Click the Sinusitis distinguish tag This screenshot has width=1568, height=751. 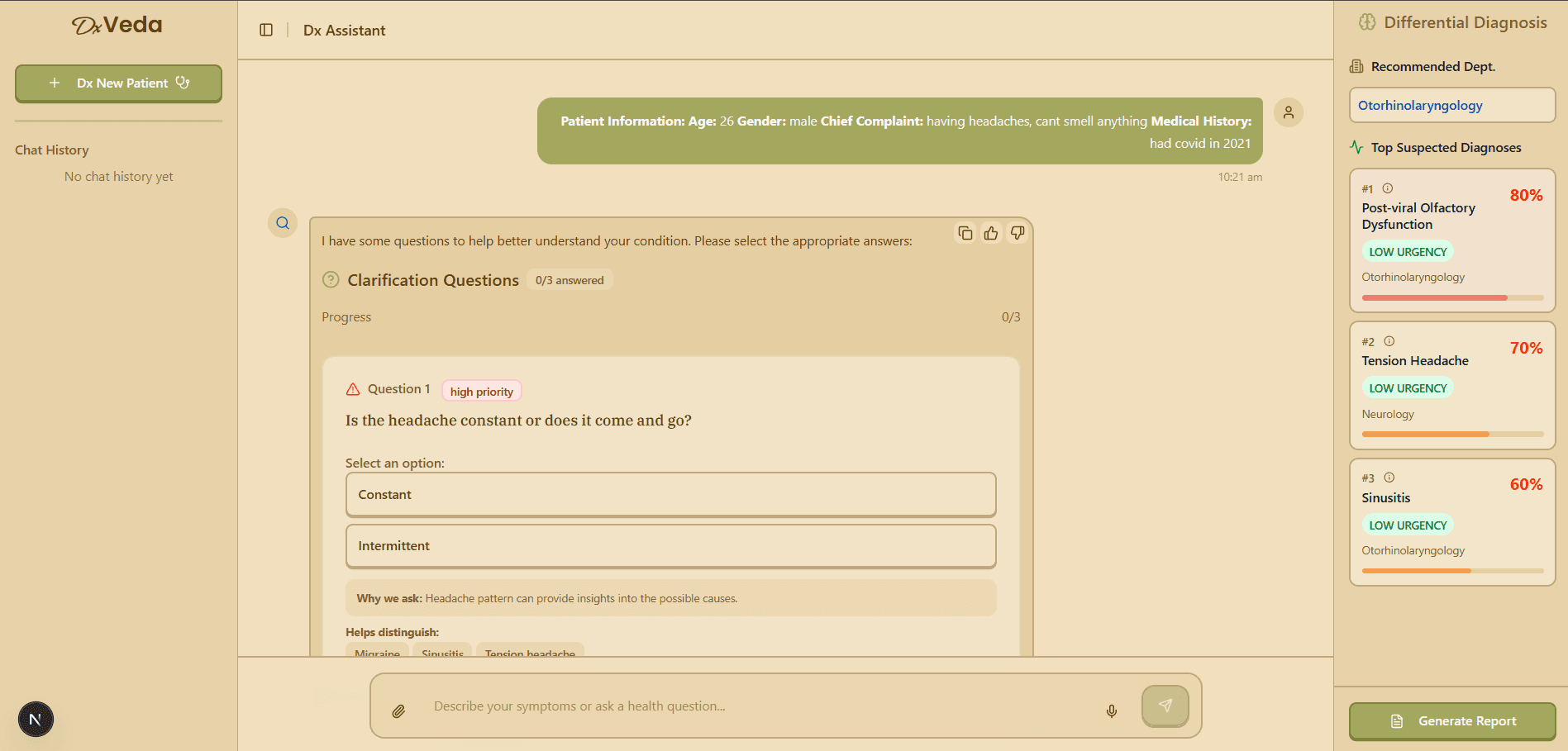coord(442,651)
